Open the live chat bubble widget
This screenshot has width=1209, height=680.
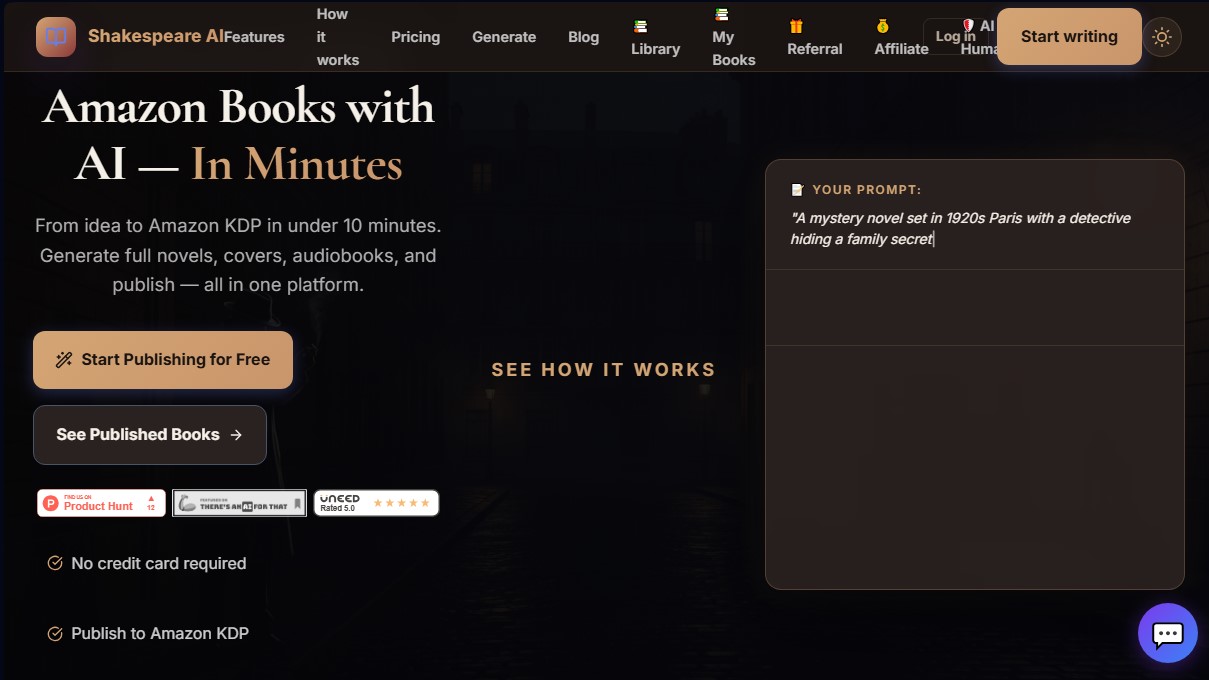coord(1167,633)
